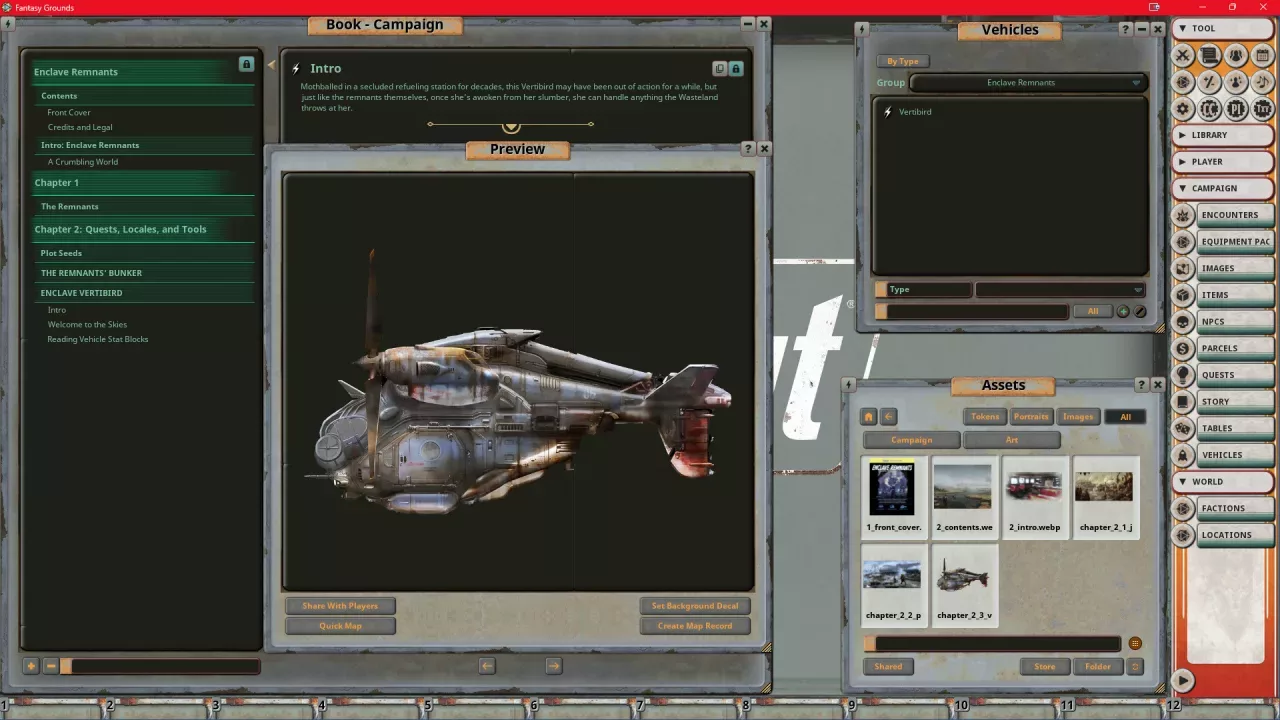Go to Assets home folder icon

(x=869, y=416)
